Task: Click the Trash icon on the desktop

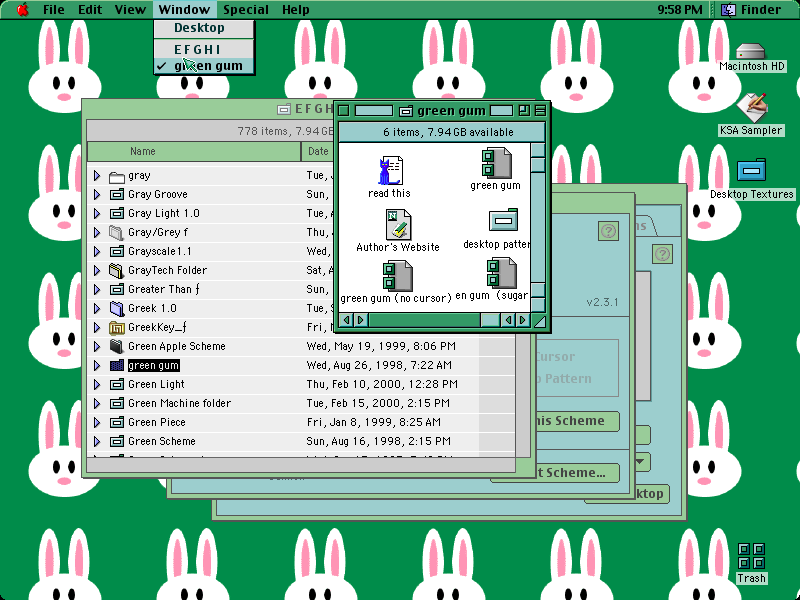Action: tap(751, 556)
